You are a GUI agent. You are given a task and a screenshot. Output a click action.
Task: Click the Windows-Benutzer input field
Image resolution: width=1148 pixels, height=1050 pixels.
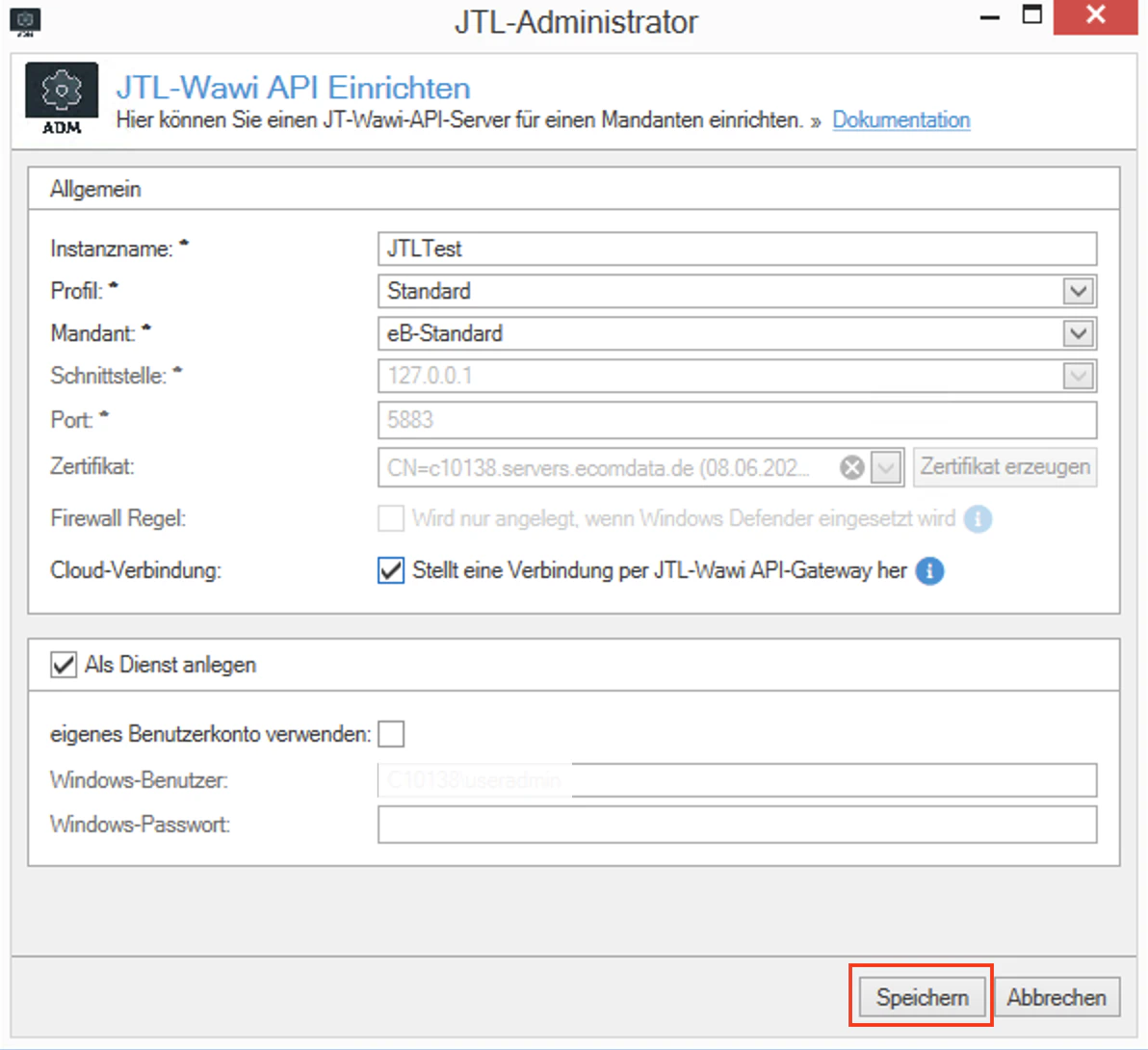click(x=738, y=780)
